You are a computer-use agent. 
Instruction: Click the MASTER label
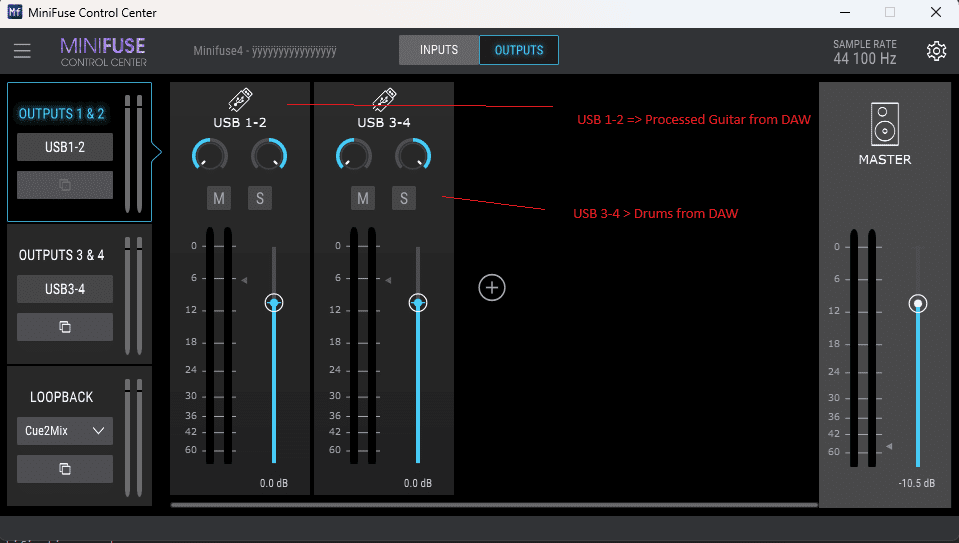pyautogui.click(x=884, y=160)
